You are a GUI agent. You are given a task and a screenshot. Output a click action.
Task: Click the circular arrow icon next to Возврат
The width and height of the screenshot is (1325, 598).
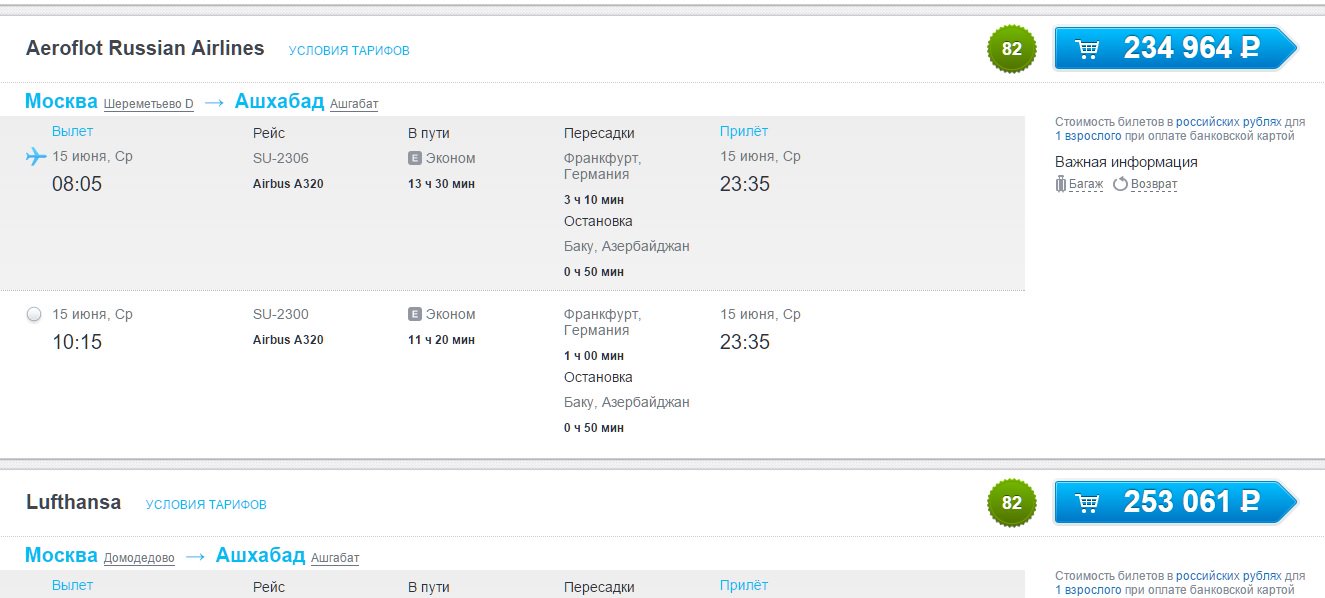1120,184
